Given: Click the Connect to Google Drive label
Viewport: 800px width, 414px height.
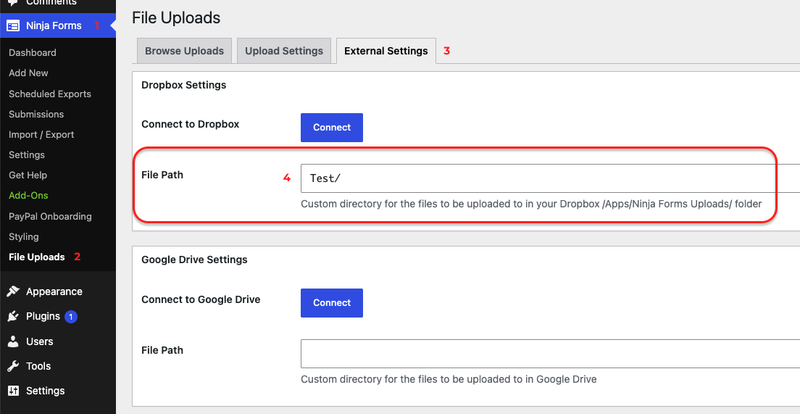Looking at the screenshot, I should 201,299.
